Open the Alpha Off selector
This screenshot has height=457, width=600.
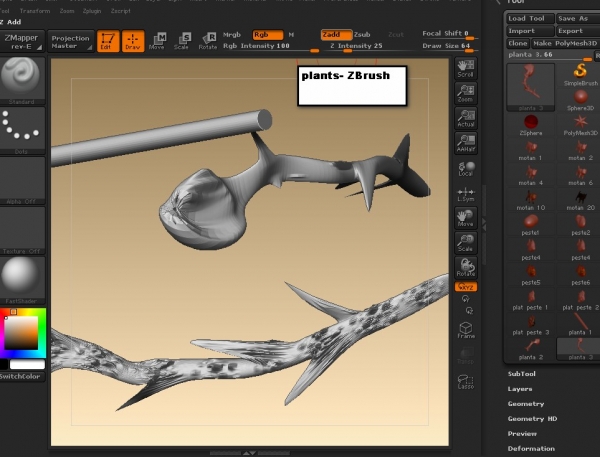click(x=22, y=180)
